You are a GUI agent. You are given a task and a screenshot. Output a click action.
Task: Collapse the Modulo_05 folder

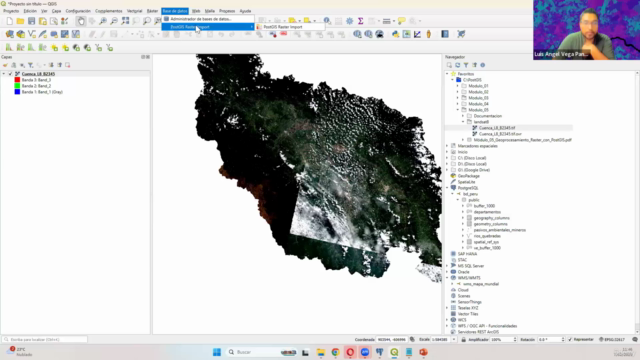coord(458,110)
